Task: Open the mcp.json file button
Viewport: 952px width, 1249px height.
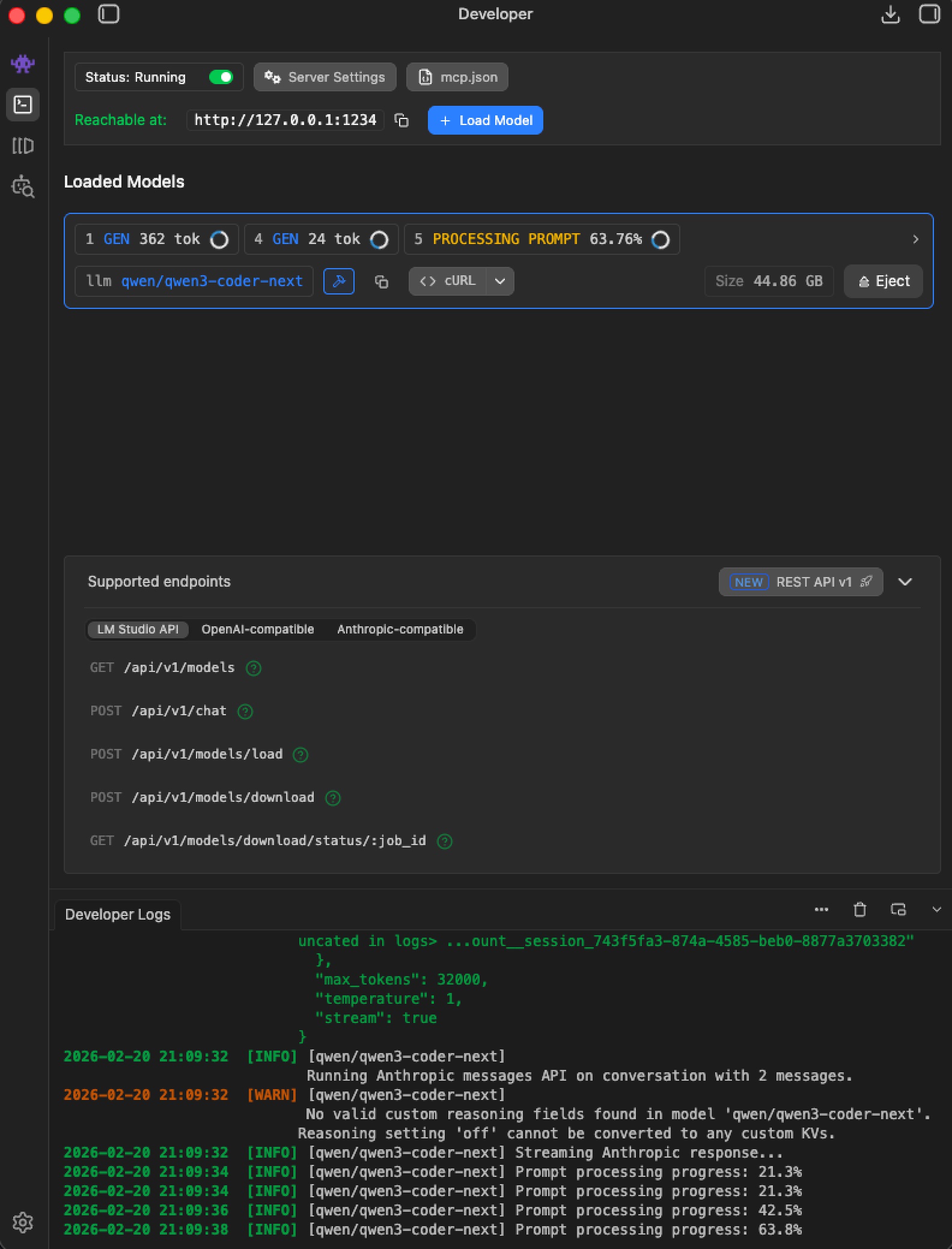Action: pyautogui.click(x=457, y=77)
